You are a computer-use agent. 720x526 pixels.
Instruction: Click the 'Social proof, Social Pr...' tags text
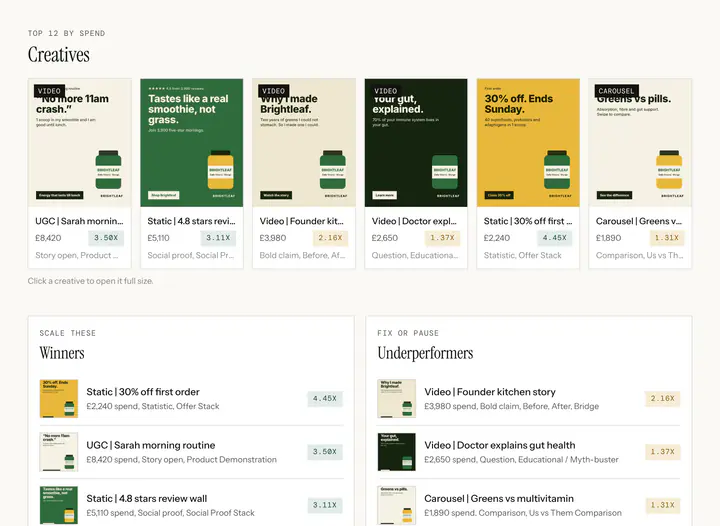tap(191, 255)
